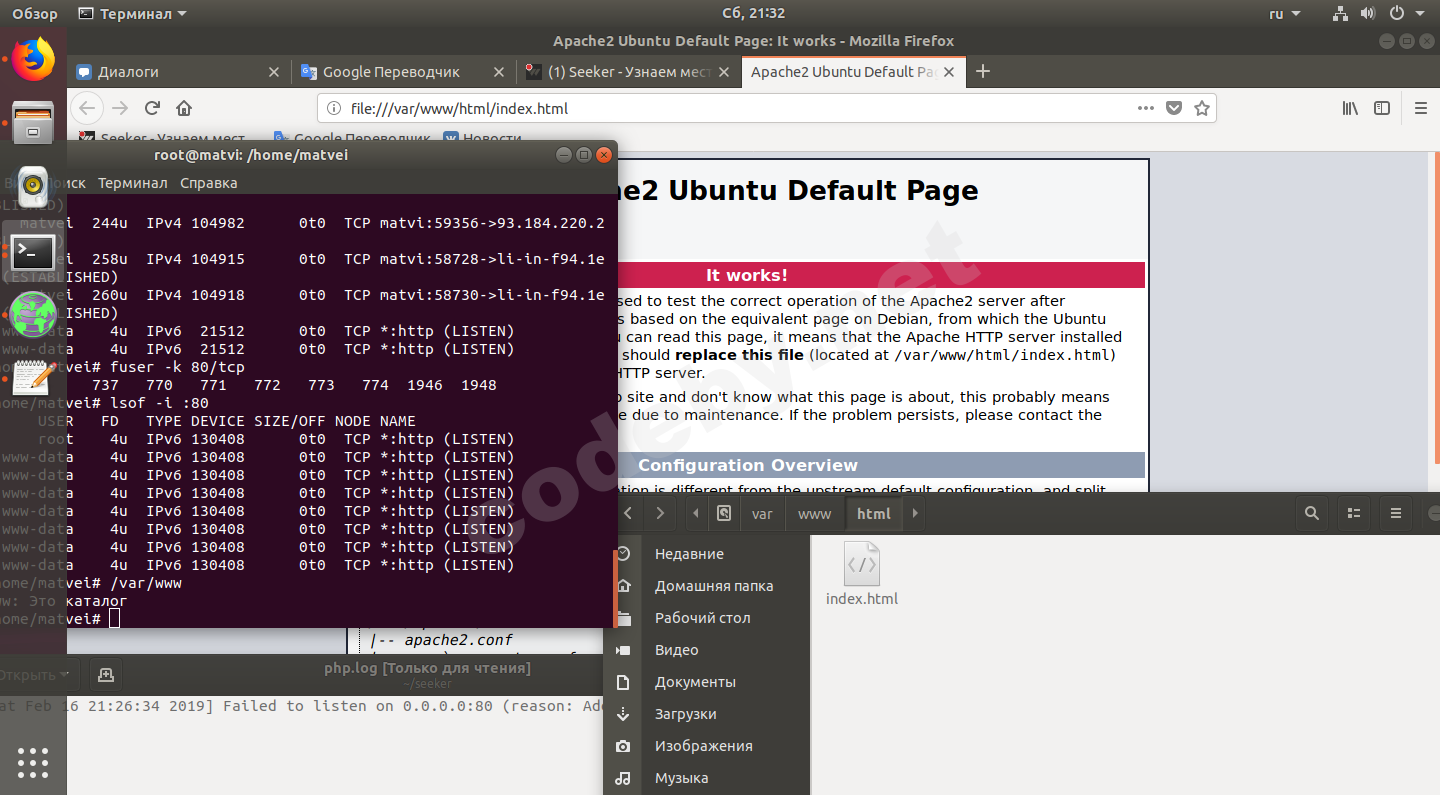Screen dimensions: 1440x795
Task: Click the 'www' path breadcrumb button
Action: click(x=814, y=514)
